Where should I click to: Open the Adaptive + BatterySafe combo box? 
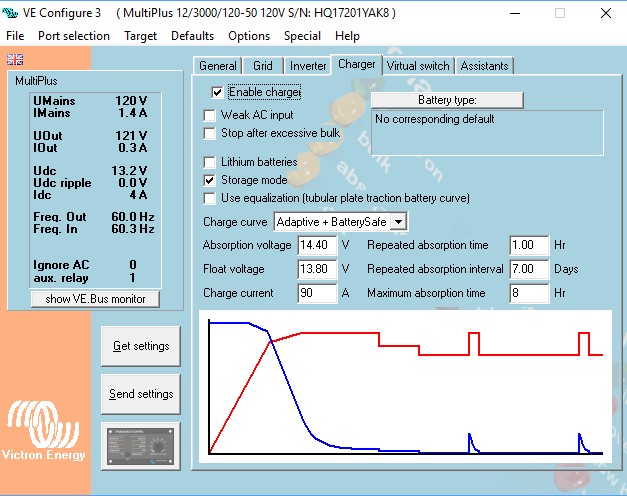pyautogui.click(x=340, y=222)
